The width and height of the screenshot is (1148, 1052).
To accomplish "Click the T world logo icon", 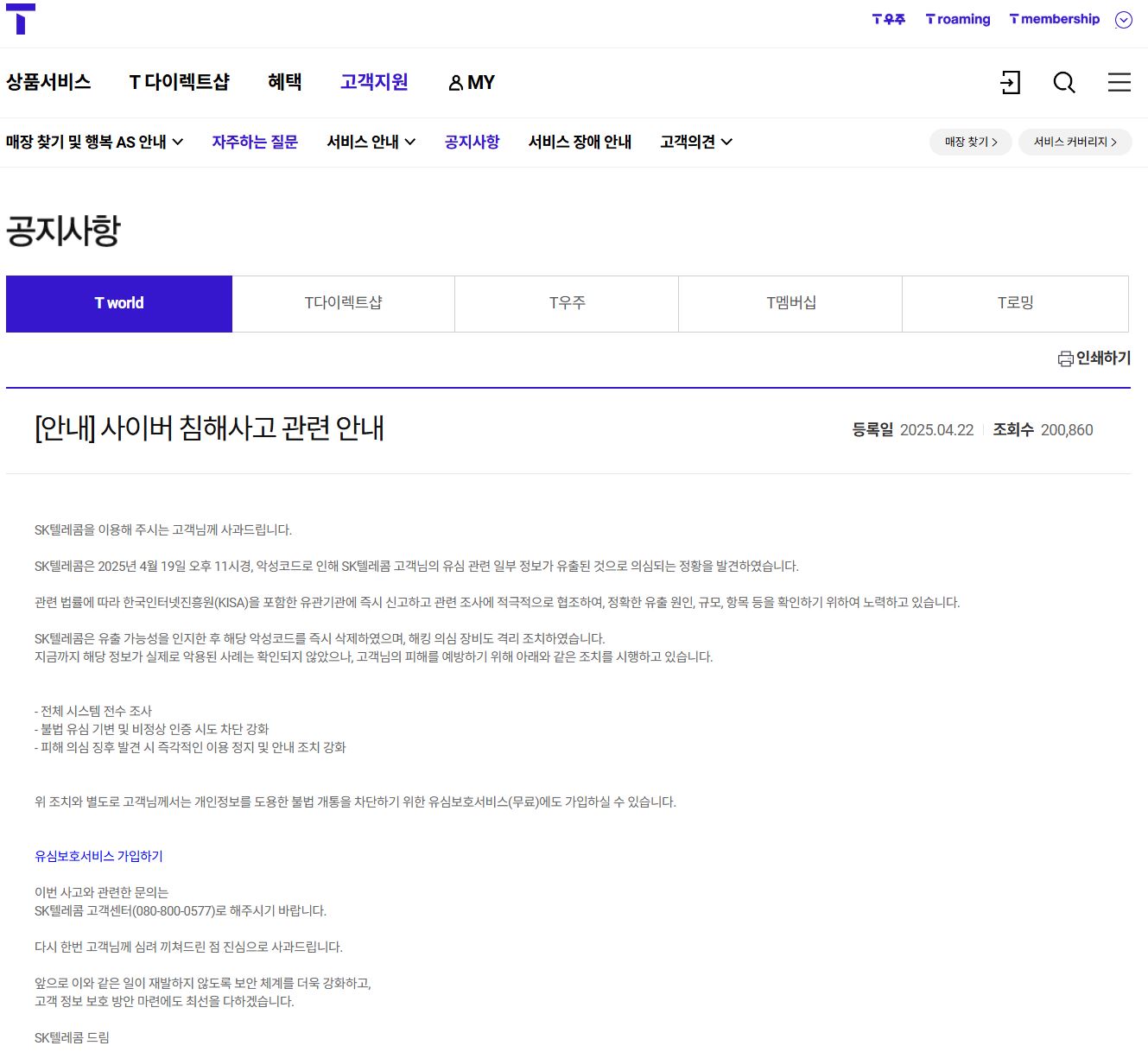I will point(21,19).
